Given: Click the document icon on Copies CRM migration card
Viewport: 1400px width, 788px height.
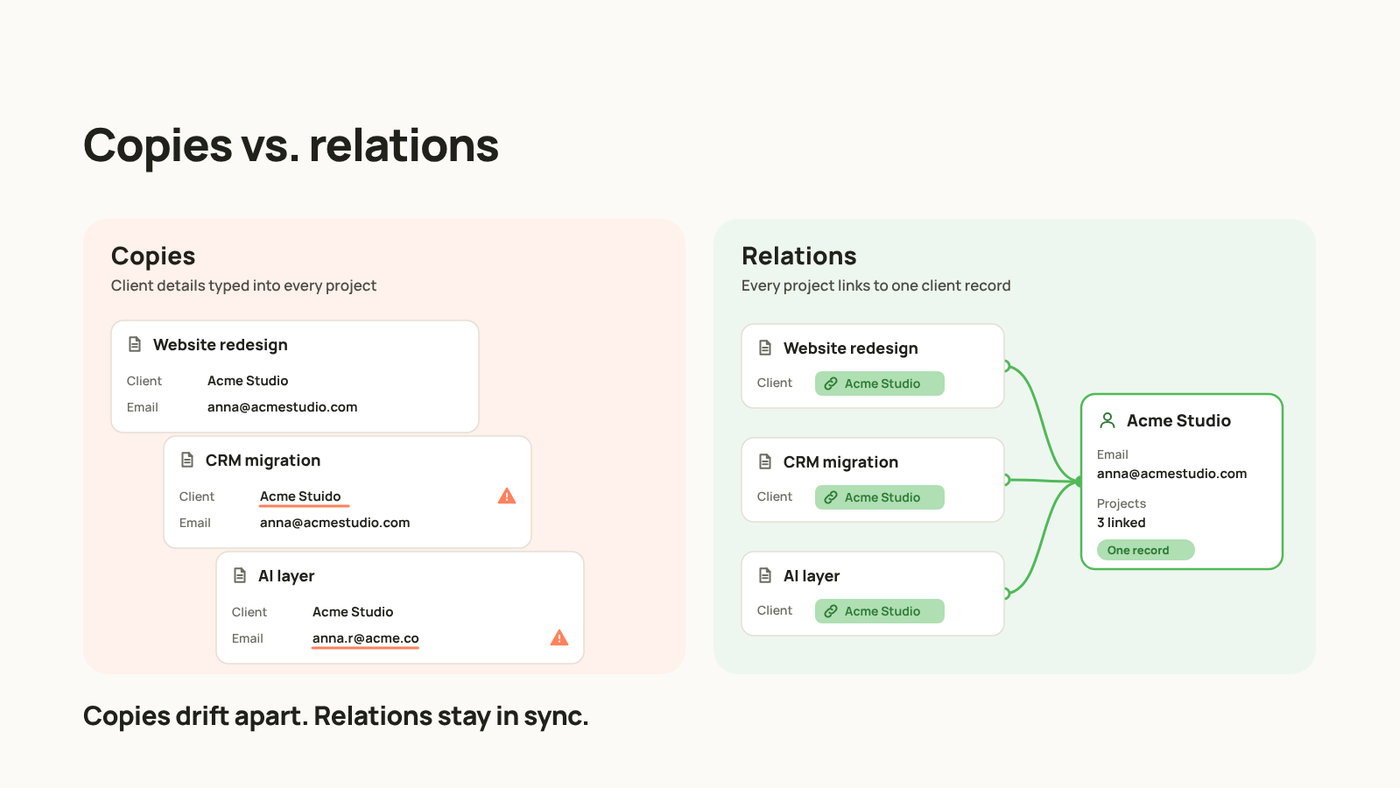Looking at the screenshot, I should (187, 460).
